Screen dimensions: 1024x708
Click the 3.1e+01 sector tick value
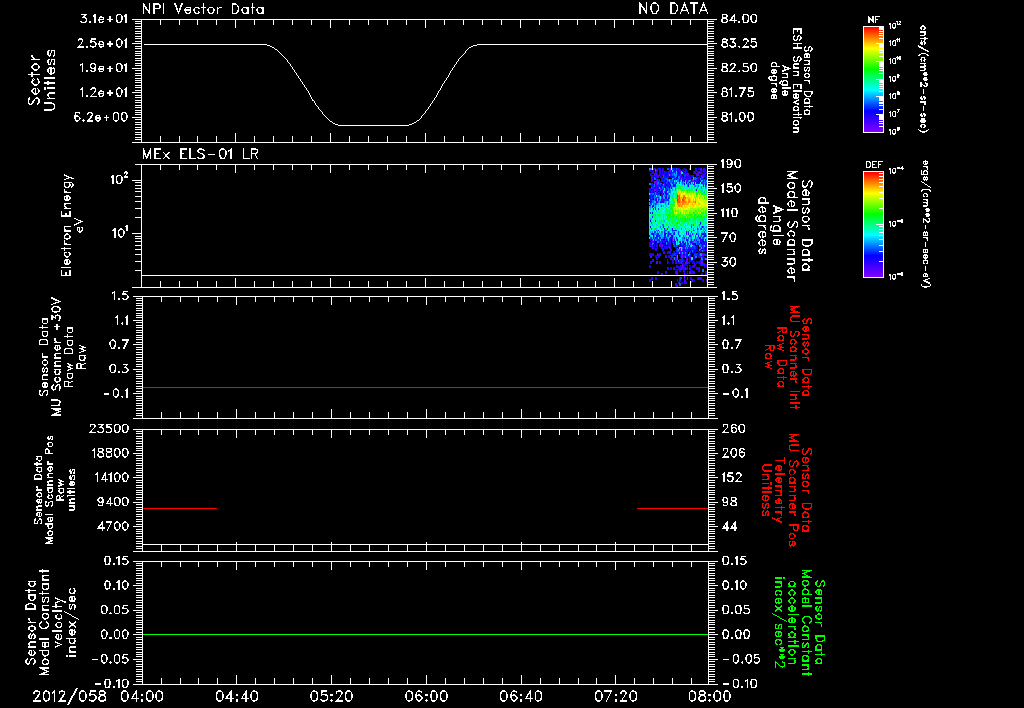tap(103, 19)
